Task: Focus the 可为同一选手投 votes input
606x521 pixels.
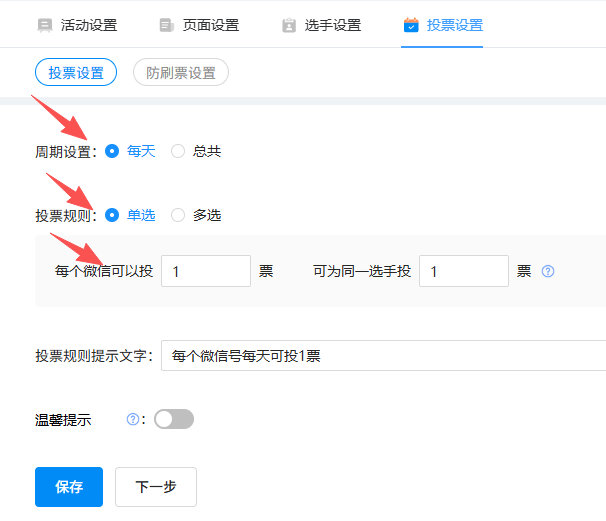Action: tap(463, 271)
